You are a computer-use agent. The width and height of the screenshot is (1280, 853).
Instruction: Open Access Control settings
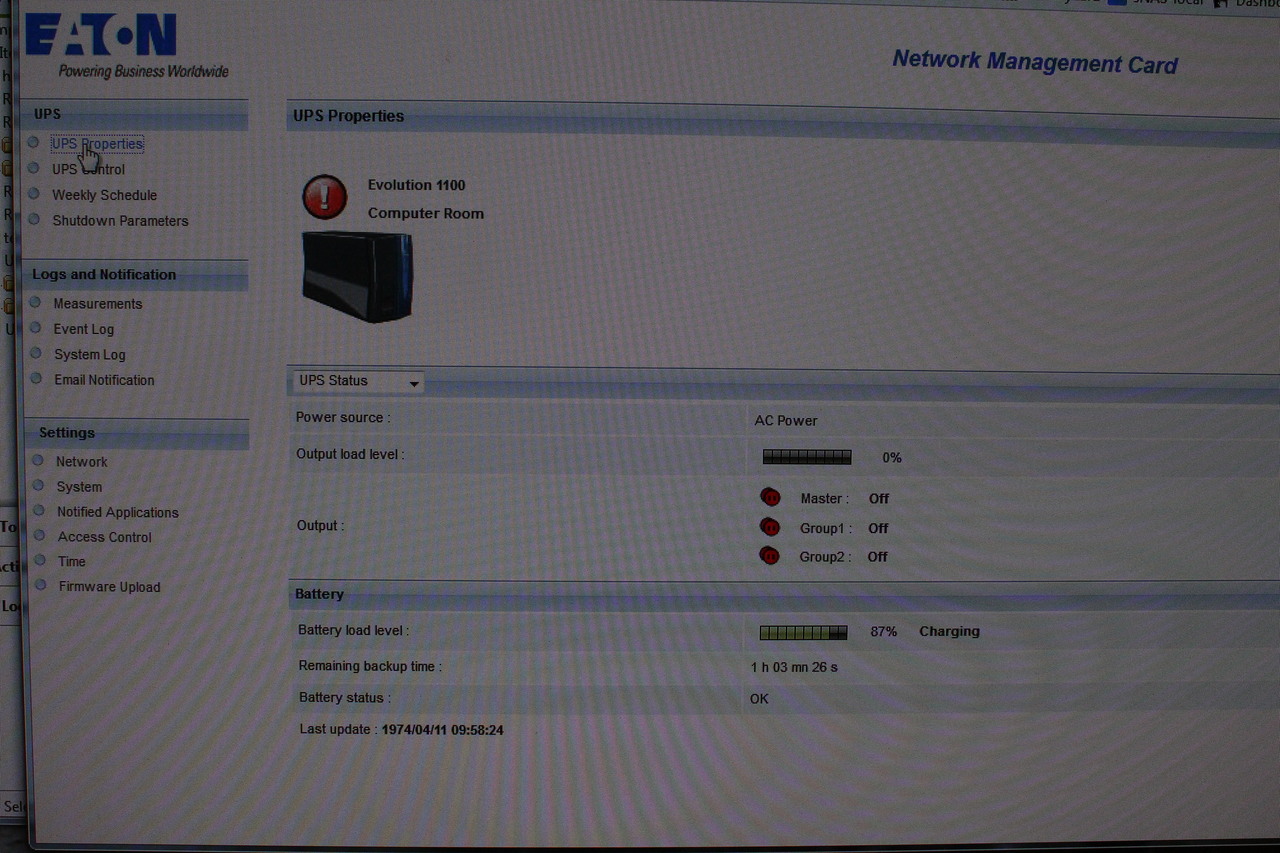104,537
